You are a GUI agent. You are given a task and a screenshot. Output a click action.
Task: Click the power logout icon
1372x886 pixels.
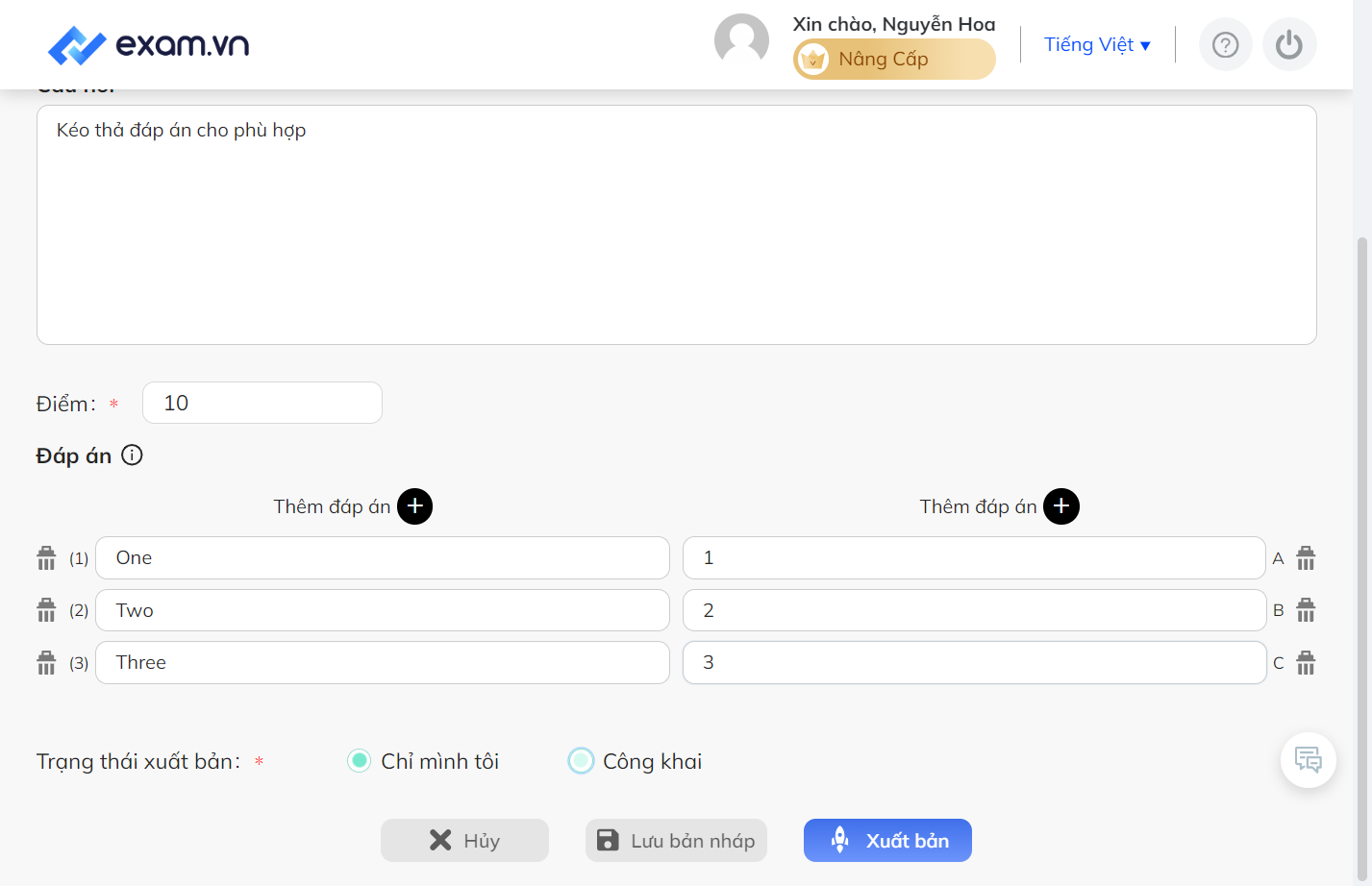point(1289,44)
